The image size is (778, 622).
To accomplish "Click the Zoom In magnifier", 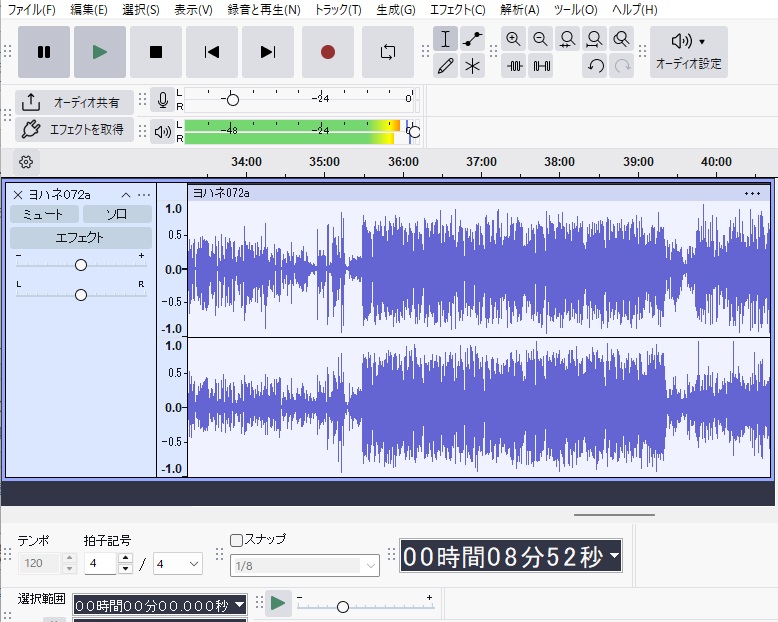I will point(513,39).
